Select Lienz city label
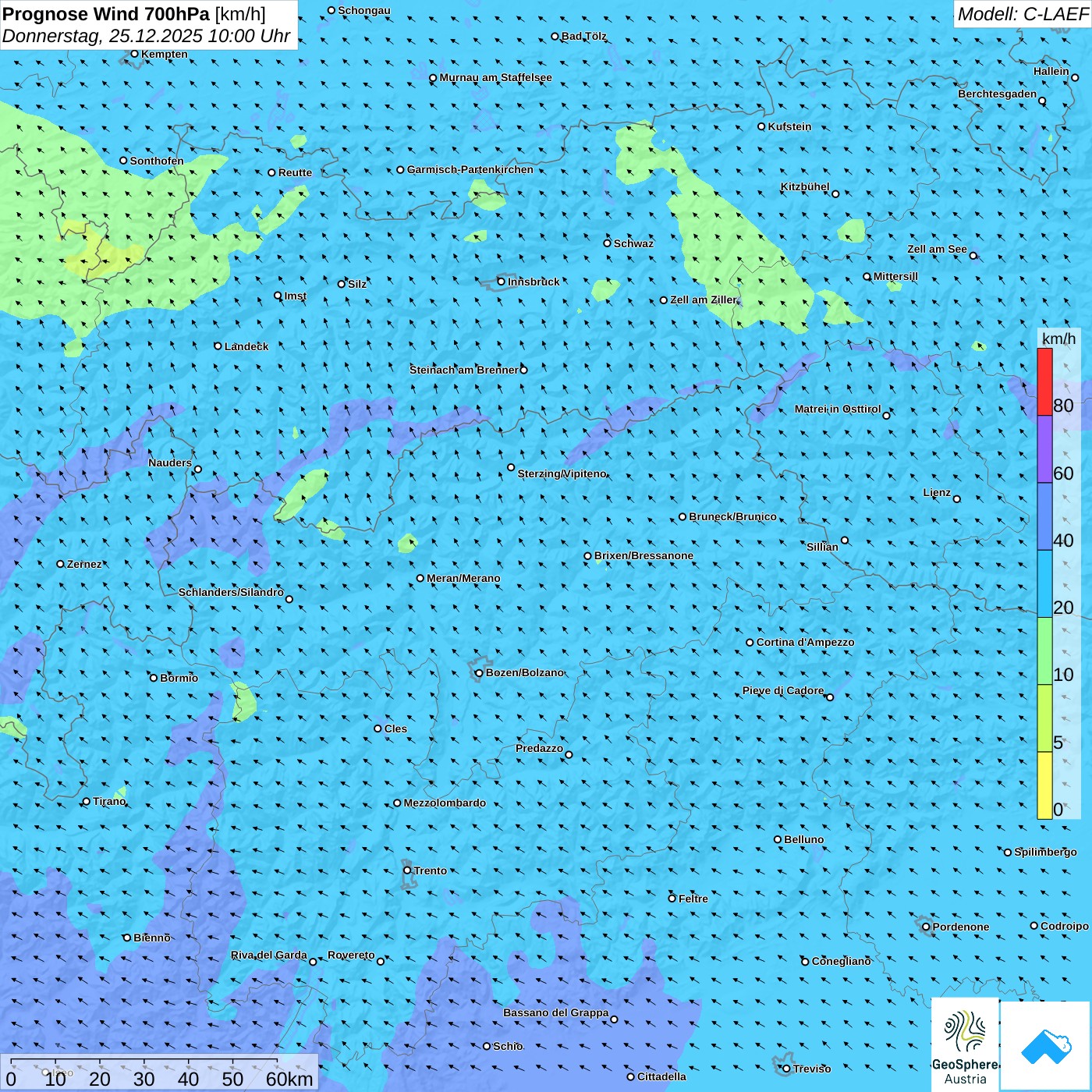The image size is (1092, 1092). [x=937, y=493]
